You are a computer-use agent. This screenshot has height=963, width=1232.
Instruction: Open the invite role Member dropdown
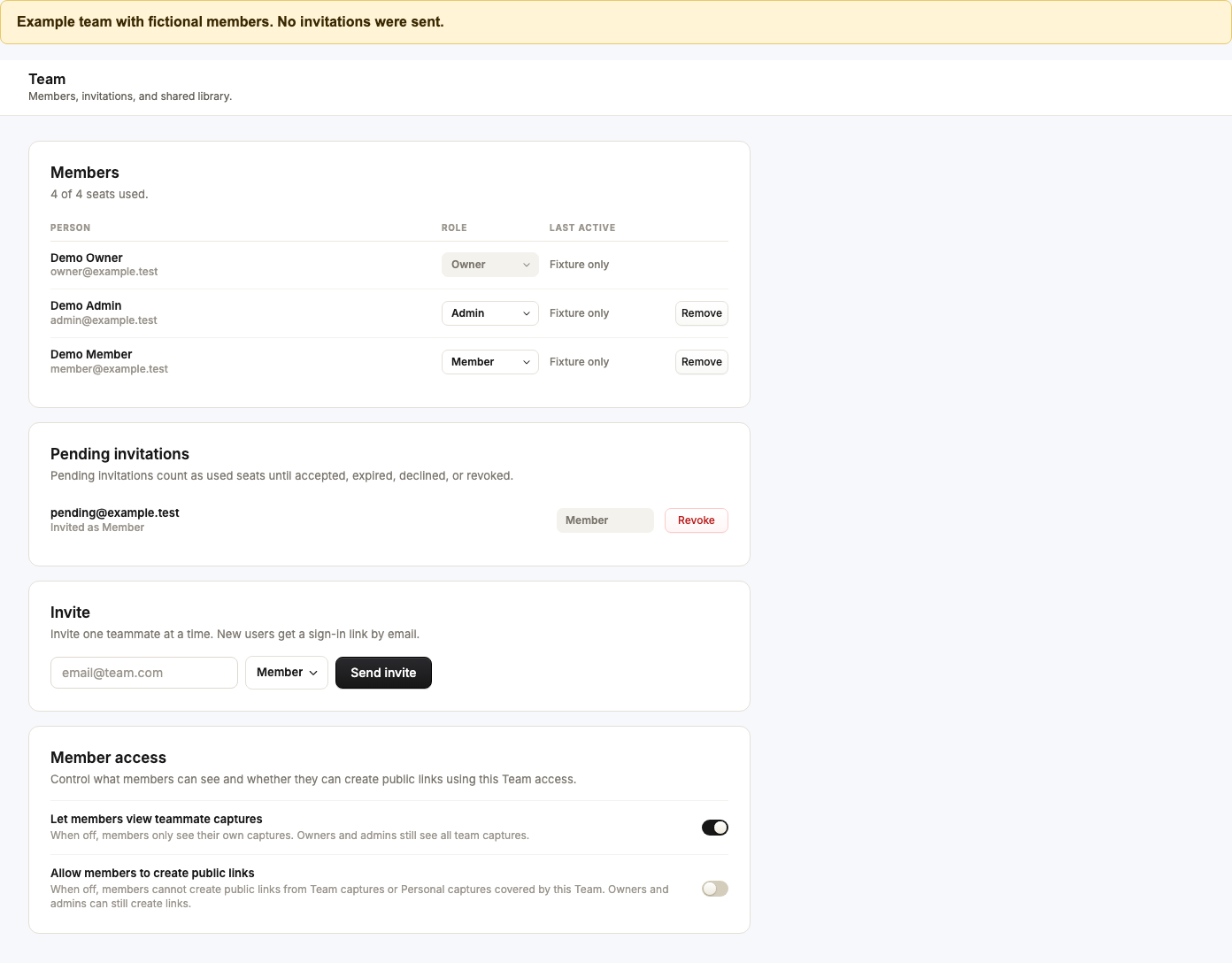coord(287,673)
